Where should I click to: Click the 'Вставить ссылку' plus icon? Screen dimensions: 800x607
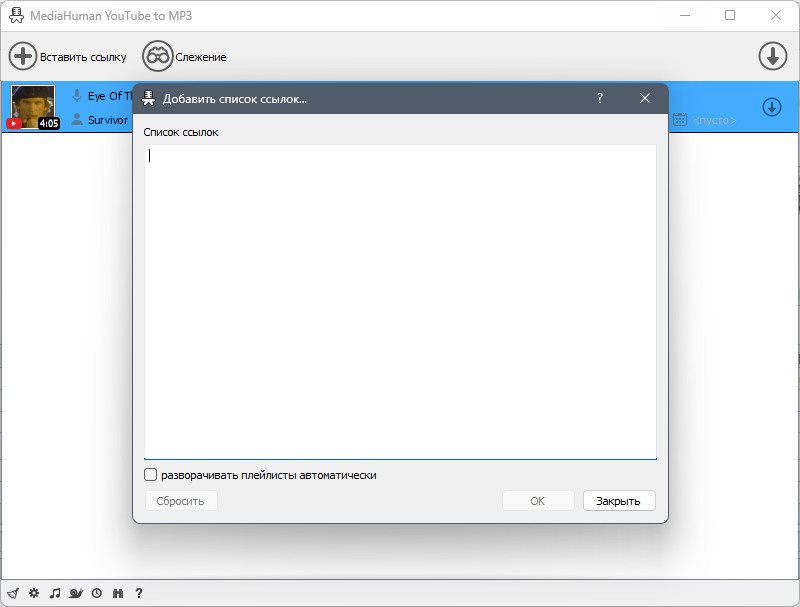(x=22, y=56)
